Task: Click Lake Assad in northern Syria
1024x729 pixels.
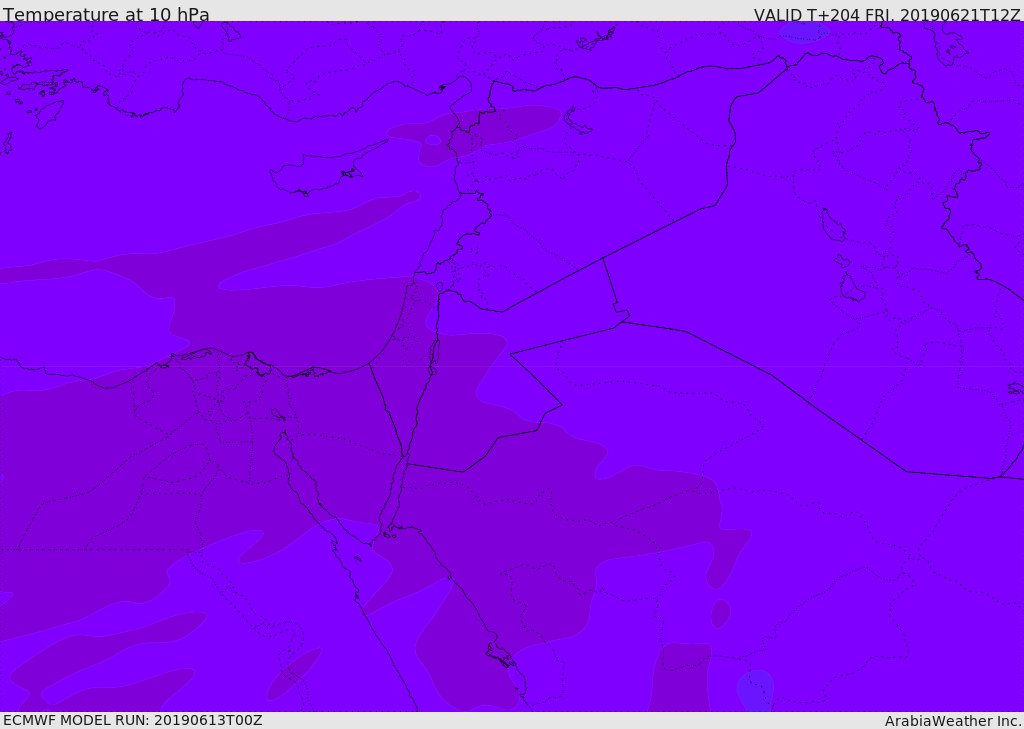Action: click(576, 122)
